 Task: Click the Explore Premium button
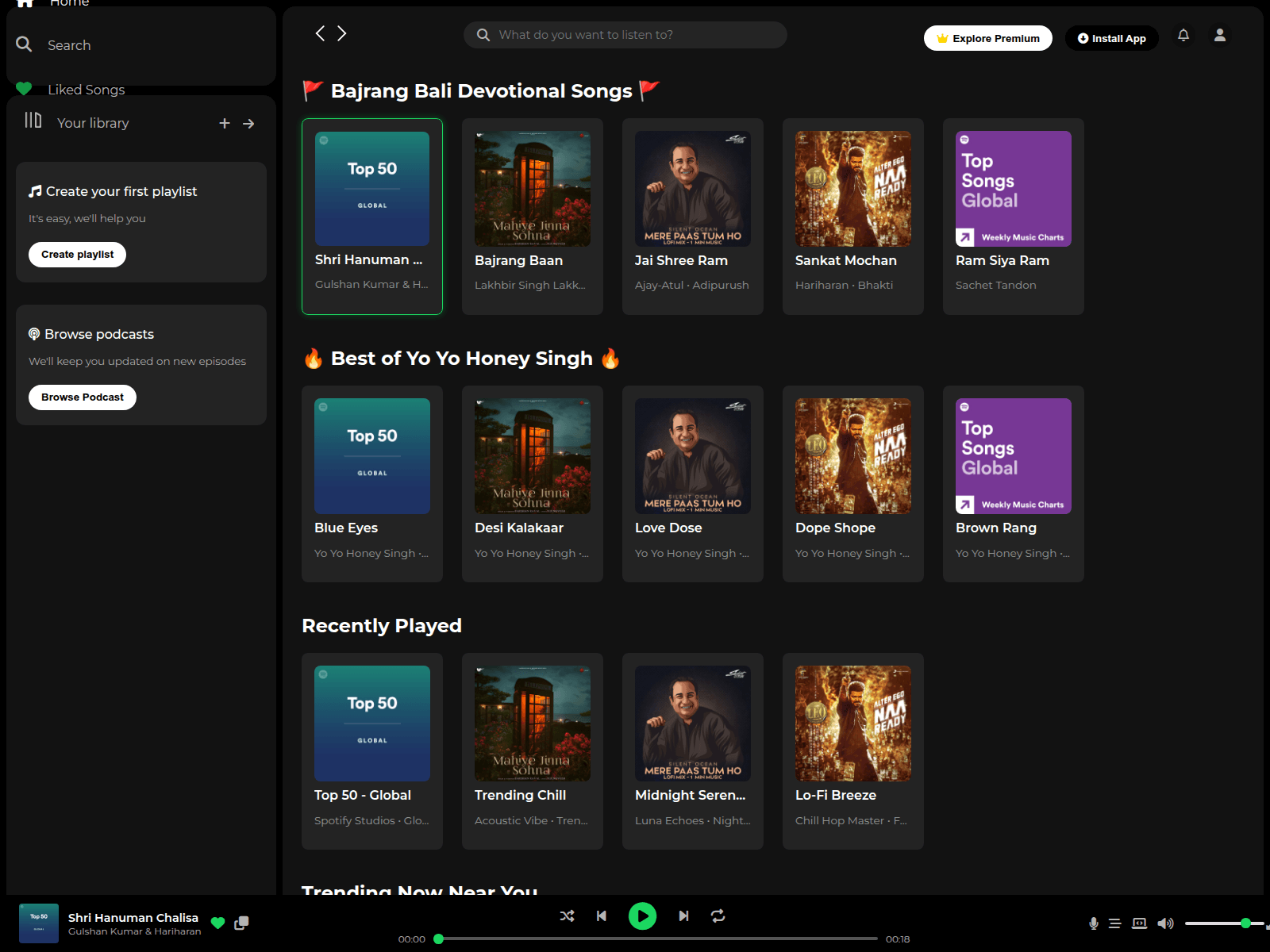pyautogui.click(x=988, y=38)
